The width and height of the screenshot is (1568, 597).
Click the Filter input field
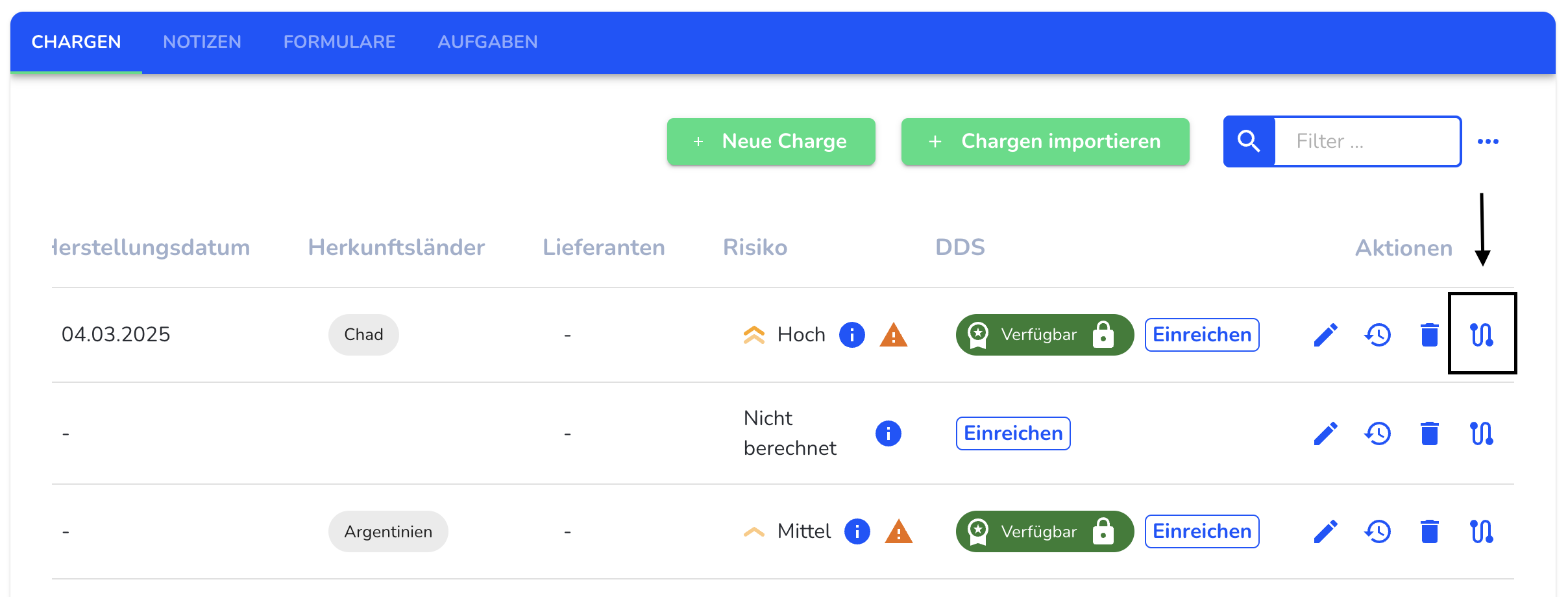[x=1367, y=141]
